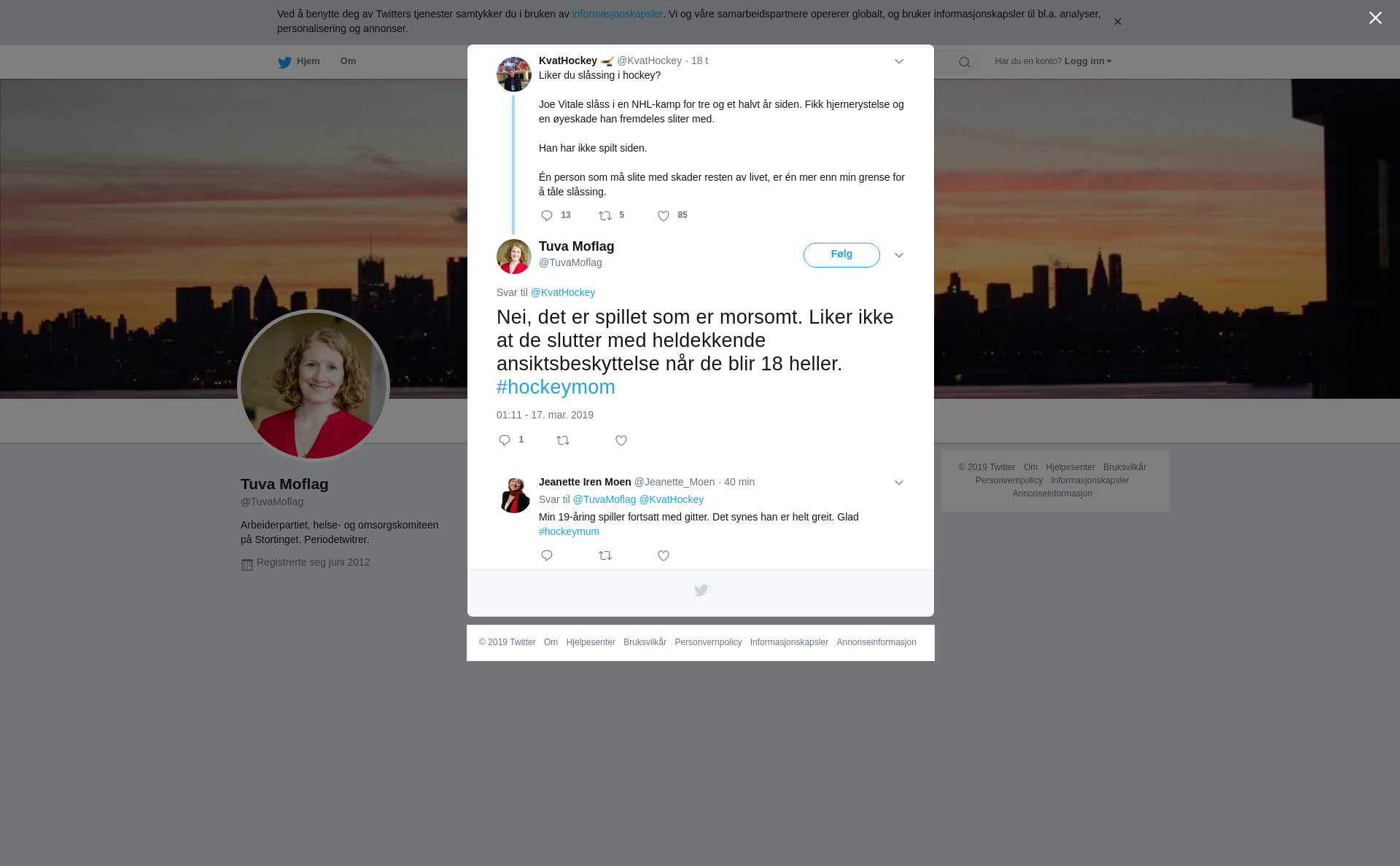Click the search magnifier icon
1400x866 pixels.
coord(965,62)
